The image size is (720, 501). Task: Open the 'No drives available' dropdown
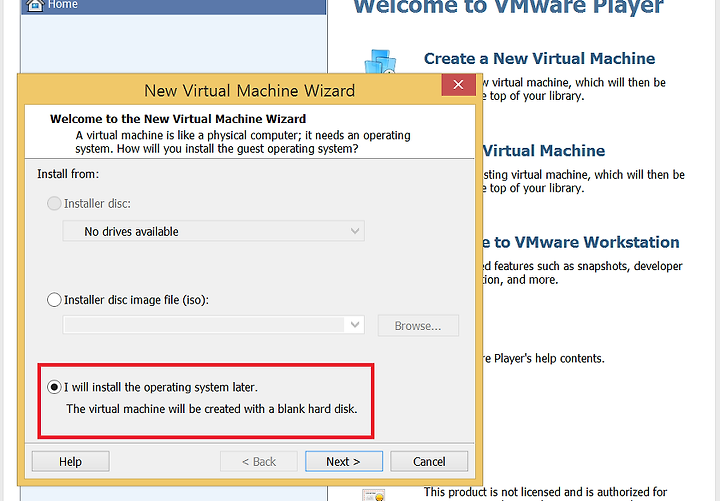[214, 231]
